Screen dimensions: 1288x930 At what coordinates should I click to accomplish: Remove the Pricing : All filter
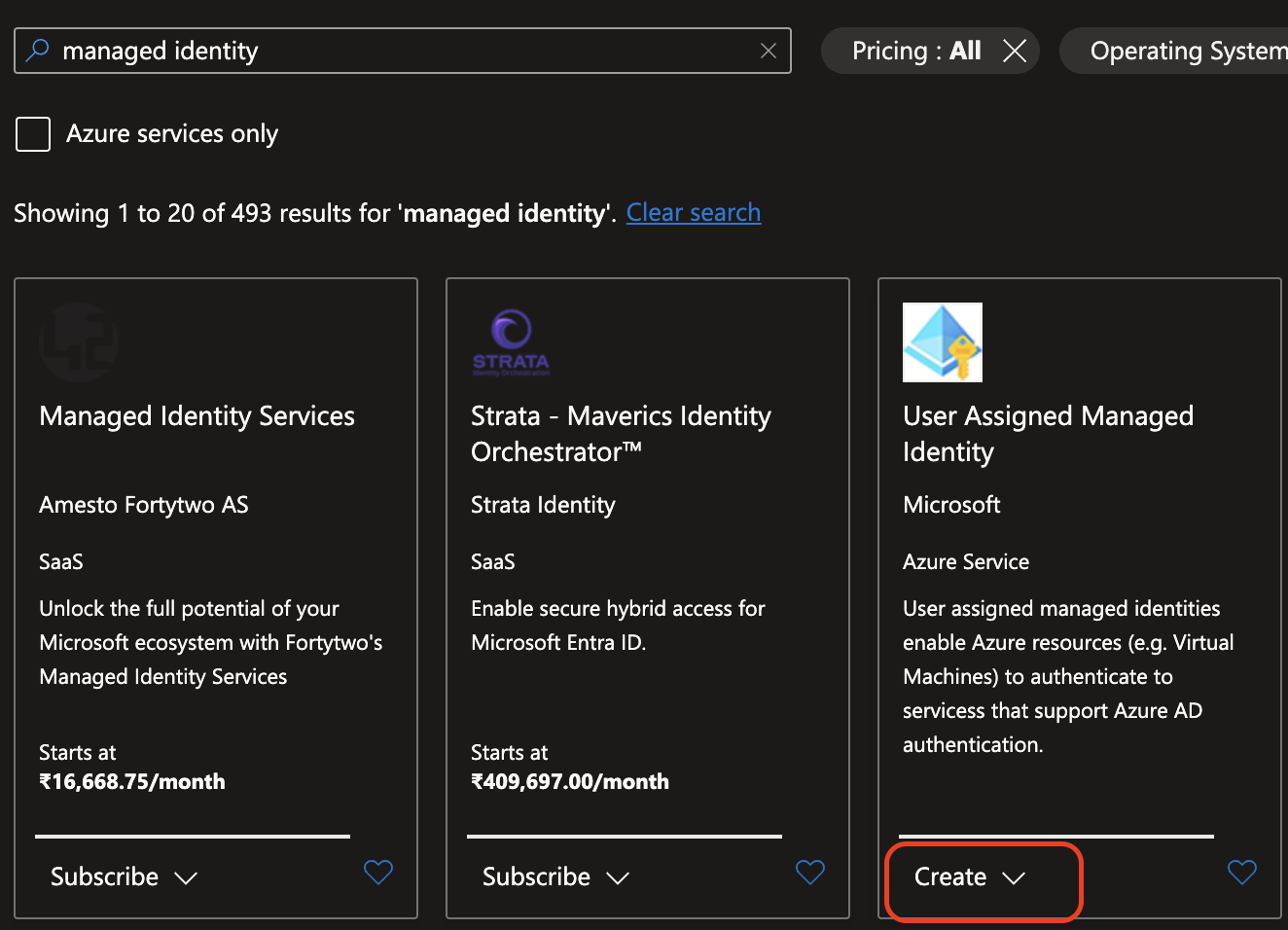pyautogui.click(x=1015, y=51)
